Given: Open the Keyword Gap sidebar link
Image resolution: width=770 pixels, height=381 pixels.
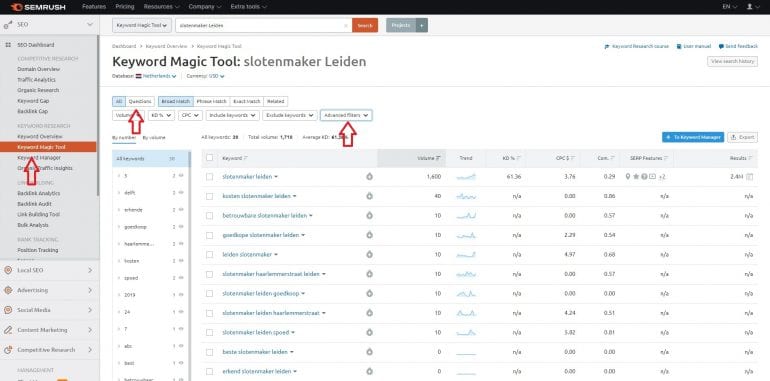Looking at the screenshot, I should [33, 101].
